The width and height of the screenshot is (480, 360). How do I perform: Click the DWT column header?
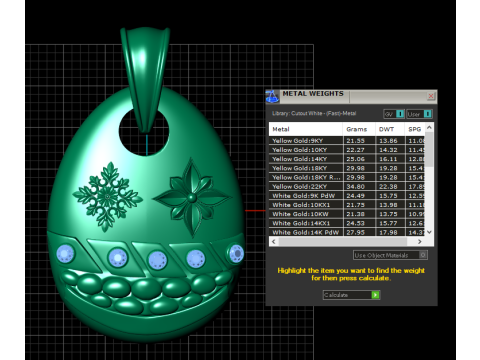[x=390, y=129]
